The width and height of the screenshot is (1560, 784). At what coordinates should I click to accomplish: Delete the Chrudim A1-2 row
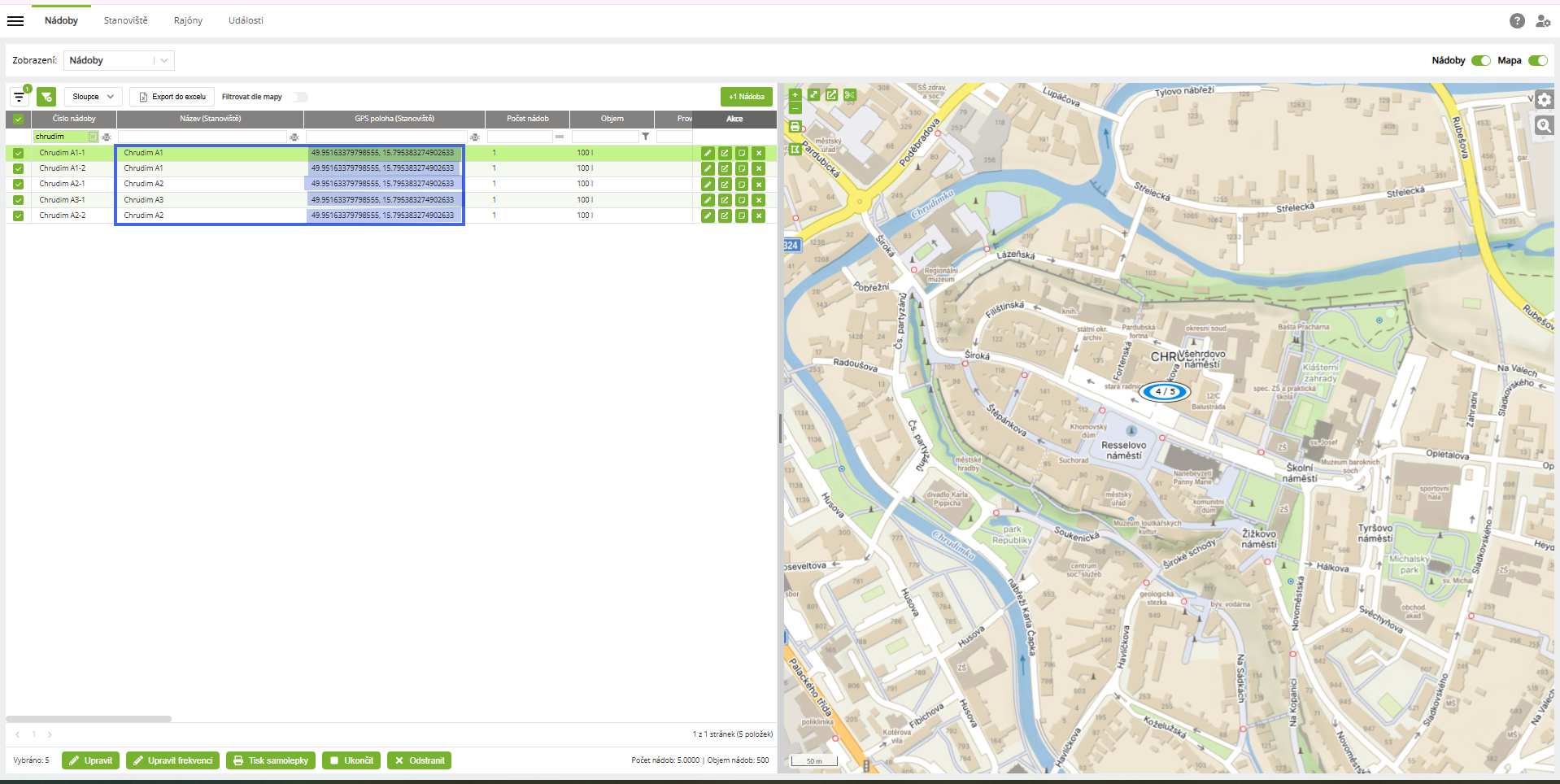click(759, 168)
